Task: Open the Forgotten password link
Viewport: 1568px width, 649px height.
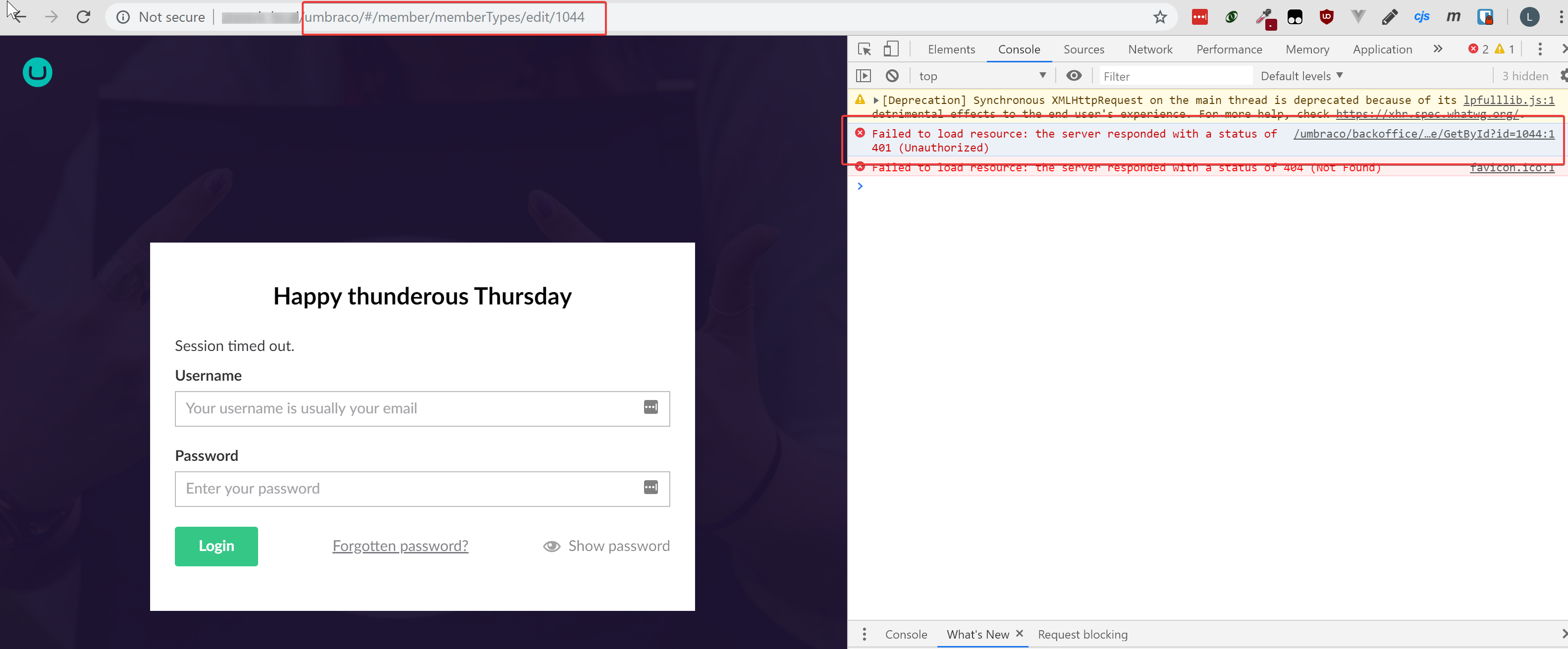Action: [x=400, y=546]
